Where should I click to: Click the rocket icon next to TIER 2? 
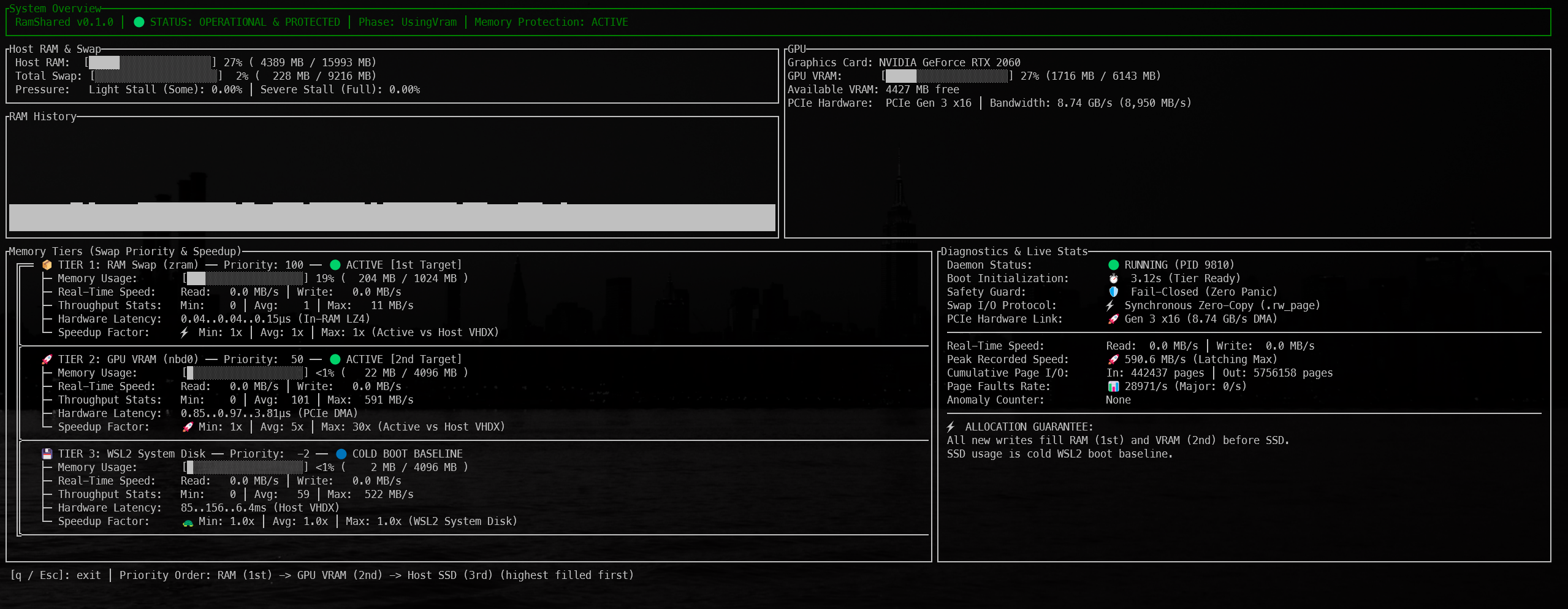point(47,359)
